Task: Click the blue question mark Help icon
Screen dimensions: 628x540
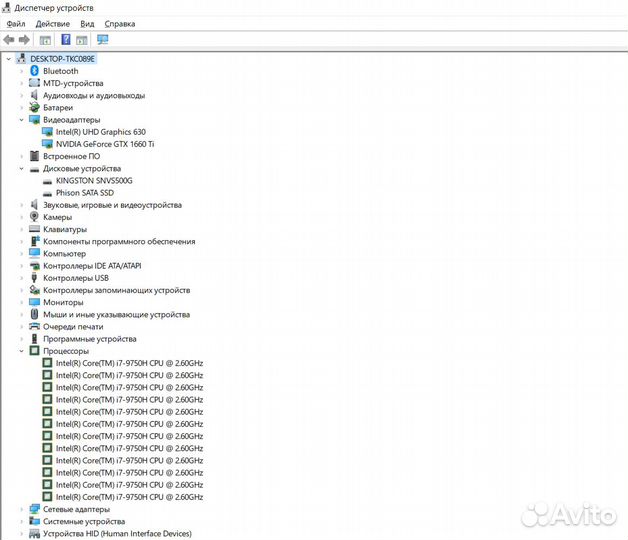Action: click(66, 40)
